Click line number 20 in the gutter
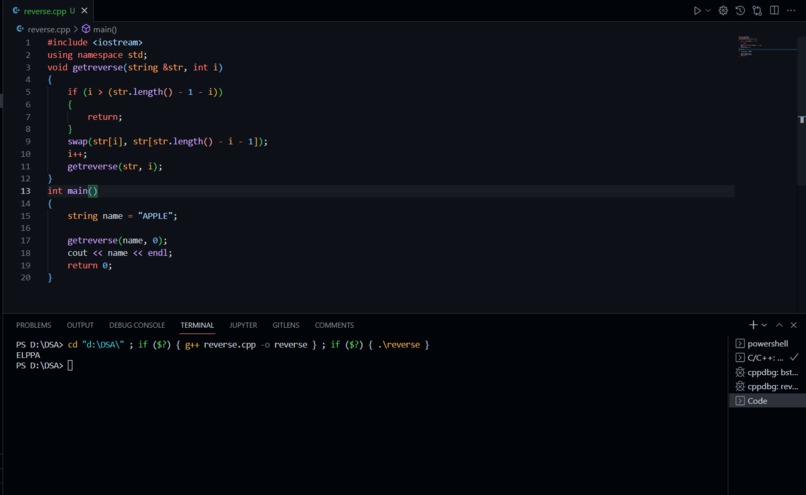Viewport: 806px width, 495px height. [25, 278]
